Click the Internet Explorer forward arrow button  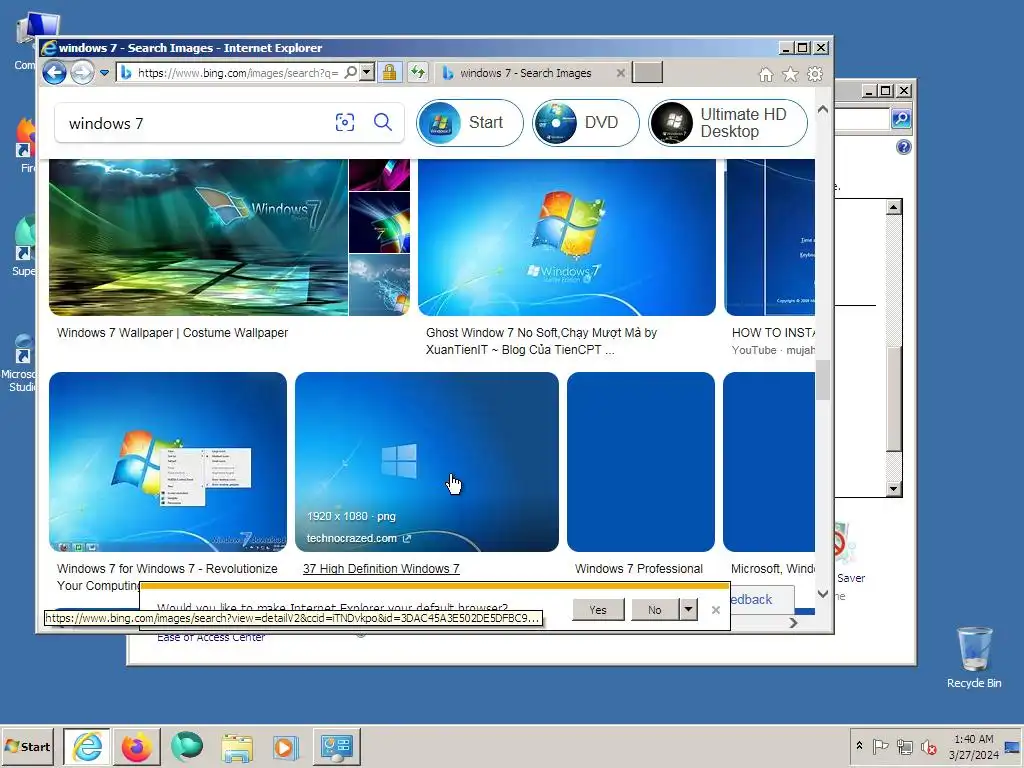click(82, 72)
